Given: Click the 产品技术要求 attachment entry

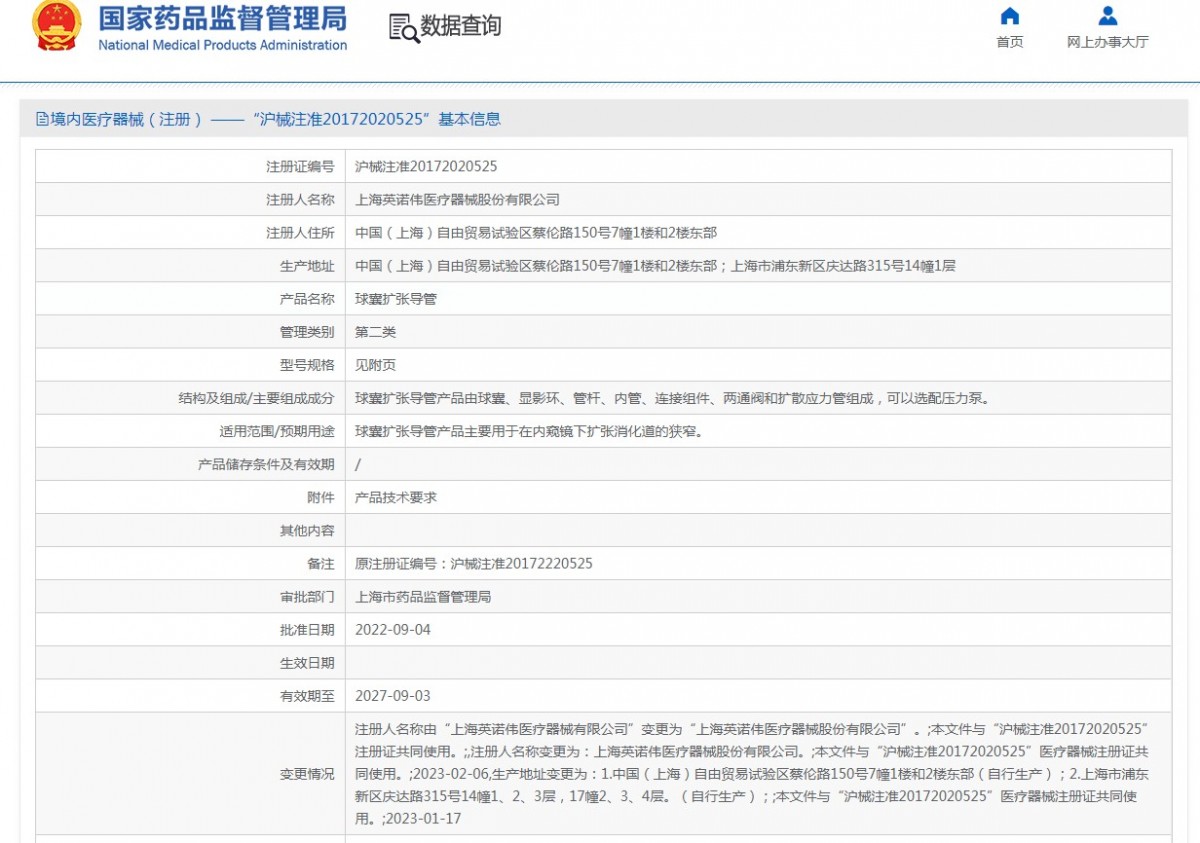Looking at the screenshot, I should [x=396, y=497].
